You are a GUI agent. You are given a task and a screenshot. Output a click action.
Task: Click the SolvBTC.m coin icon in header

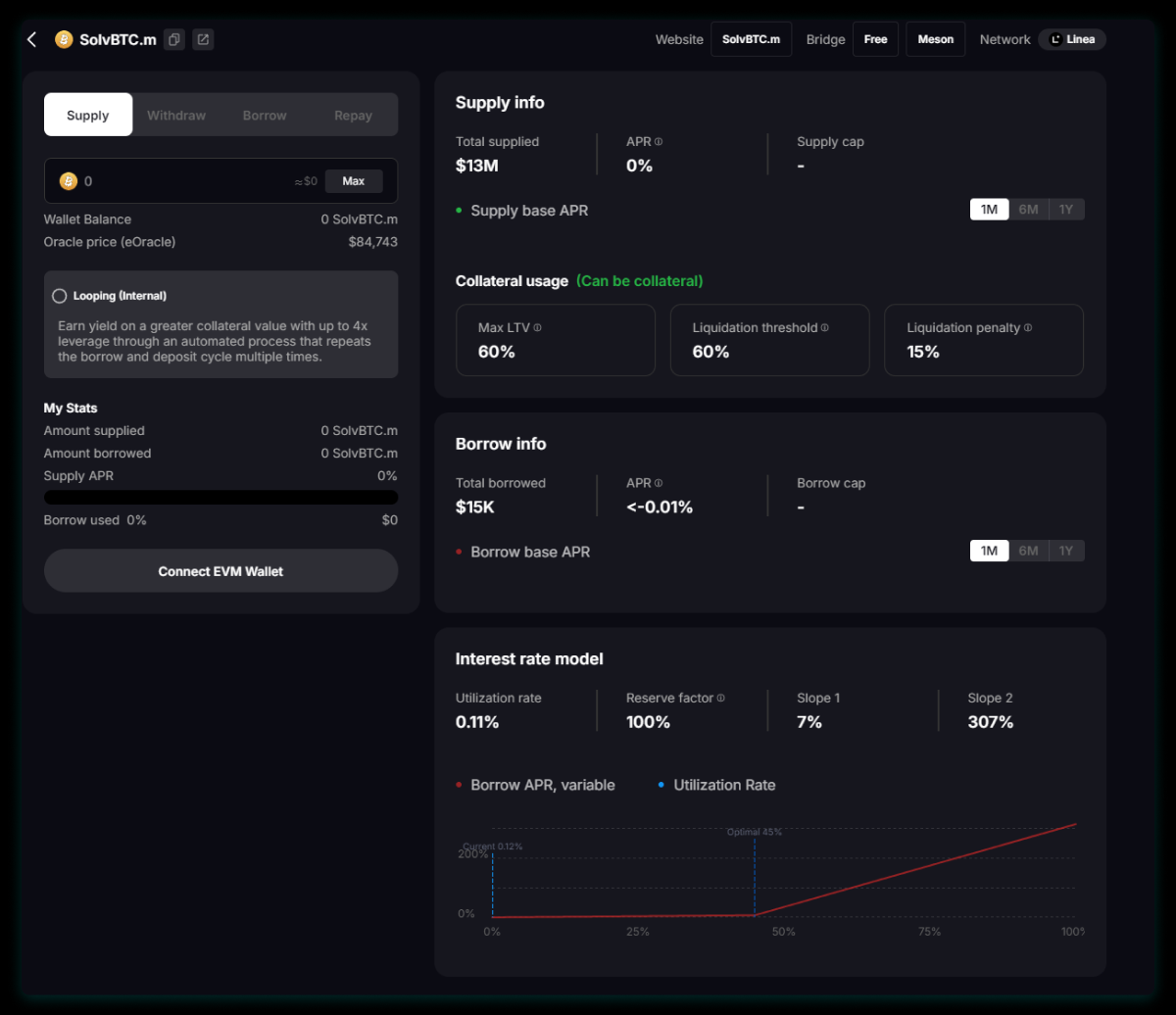tap(64, 39)
